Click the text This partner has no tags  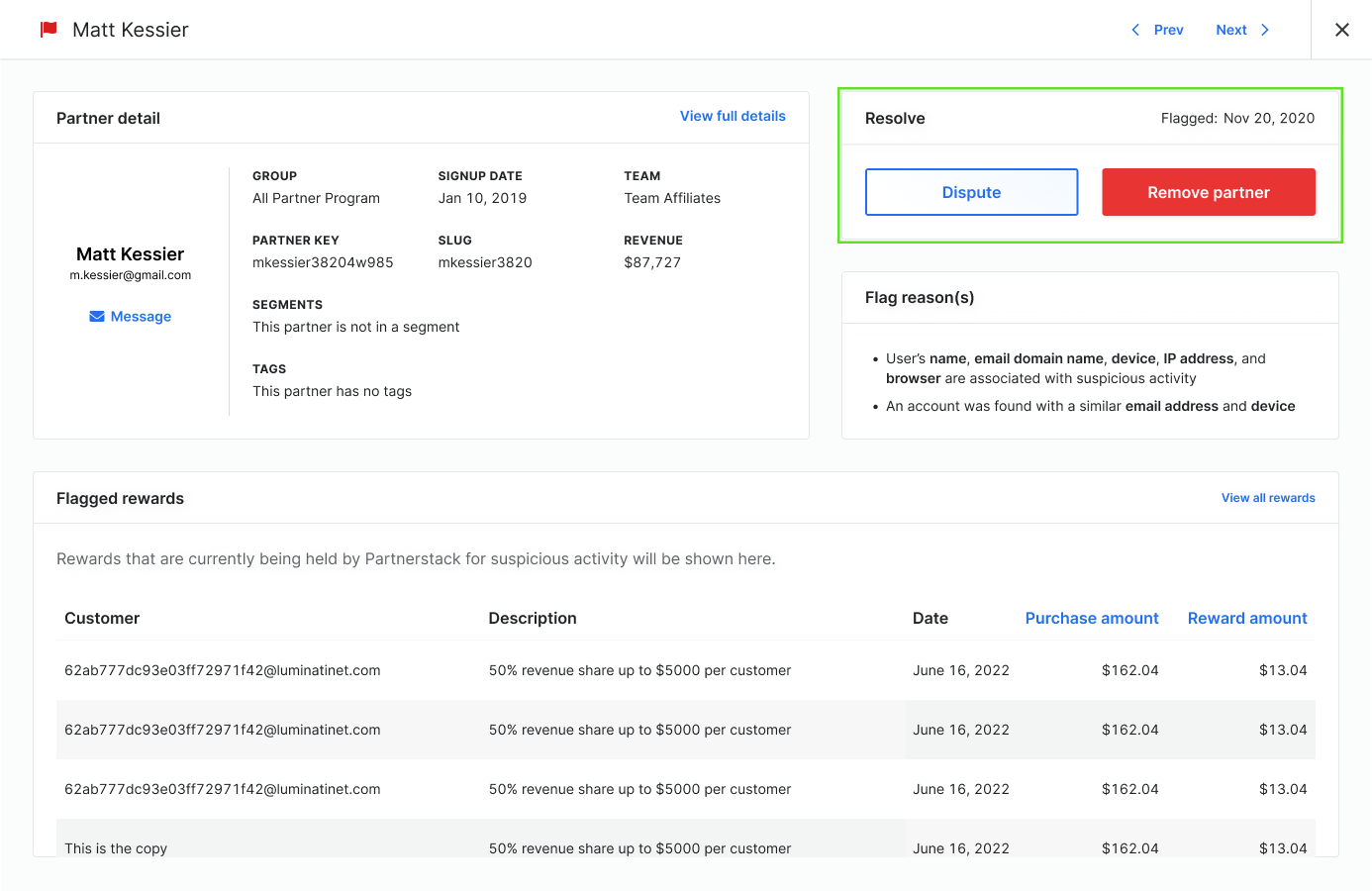(x=332, y=391)
